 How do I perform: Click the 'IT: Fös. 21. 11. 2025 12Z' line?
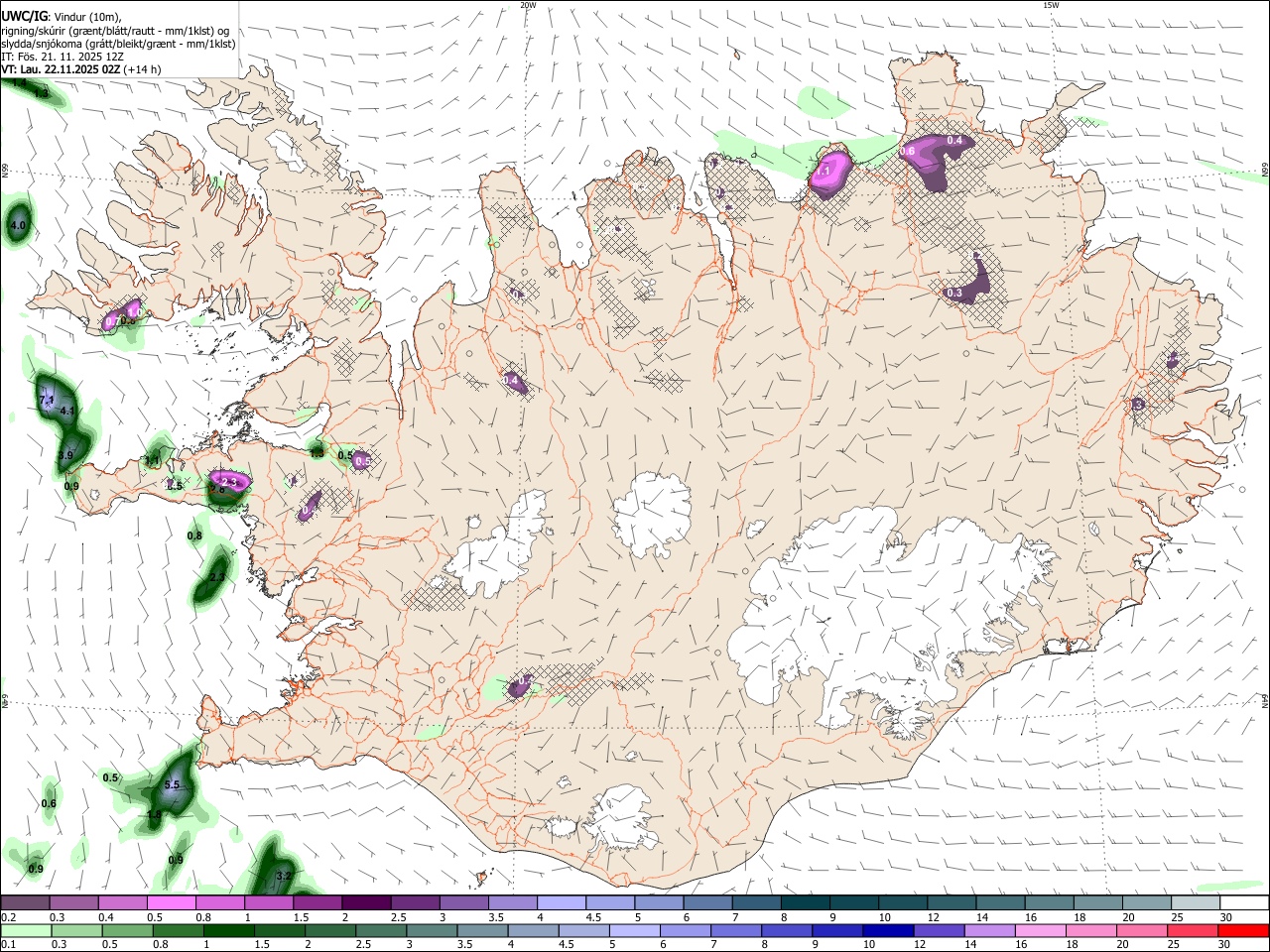coord(63,57)
